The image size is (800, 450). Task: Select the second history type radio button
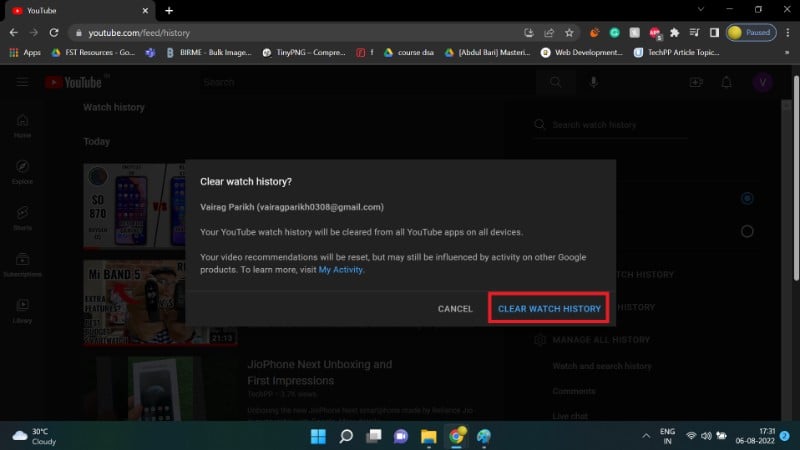pos(747,231)
